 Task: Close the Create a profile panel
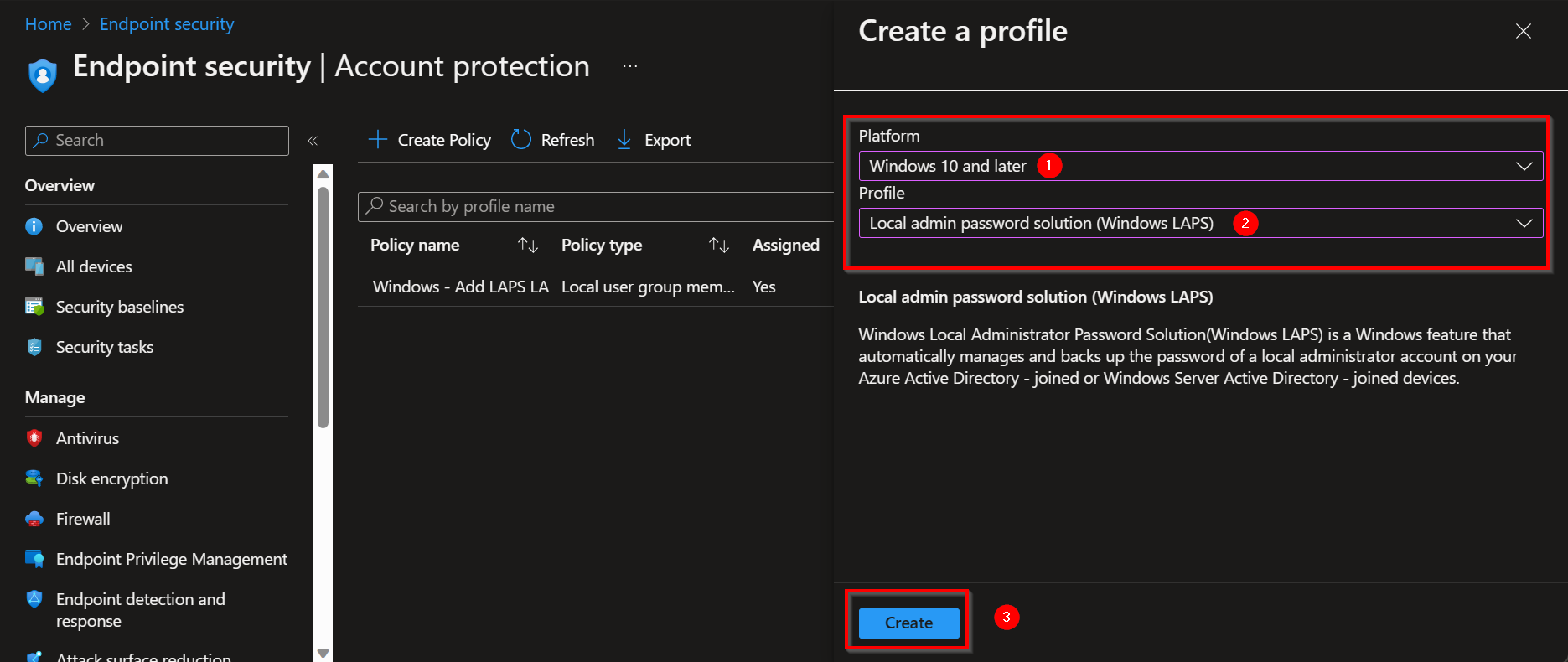1523,31
